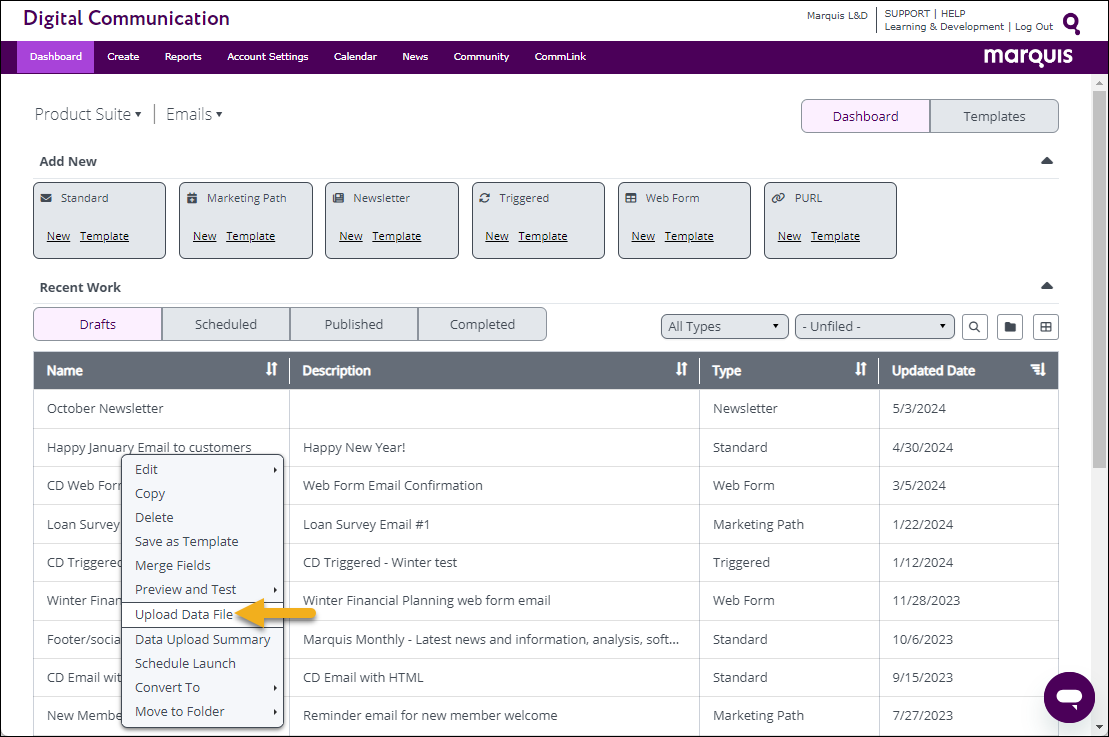Select the Drafts tab
Screen dimensions: 1109x737
[98, 324]
